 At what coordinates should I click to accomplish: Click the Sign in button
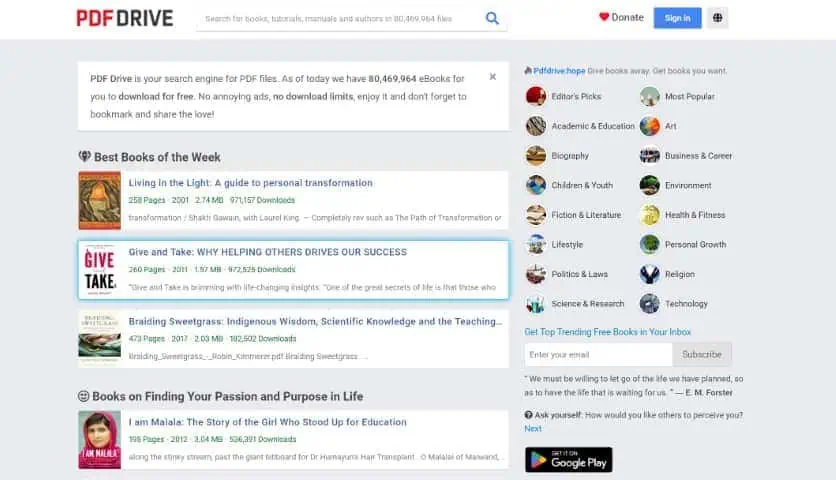(x=678, y=18)
